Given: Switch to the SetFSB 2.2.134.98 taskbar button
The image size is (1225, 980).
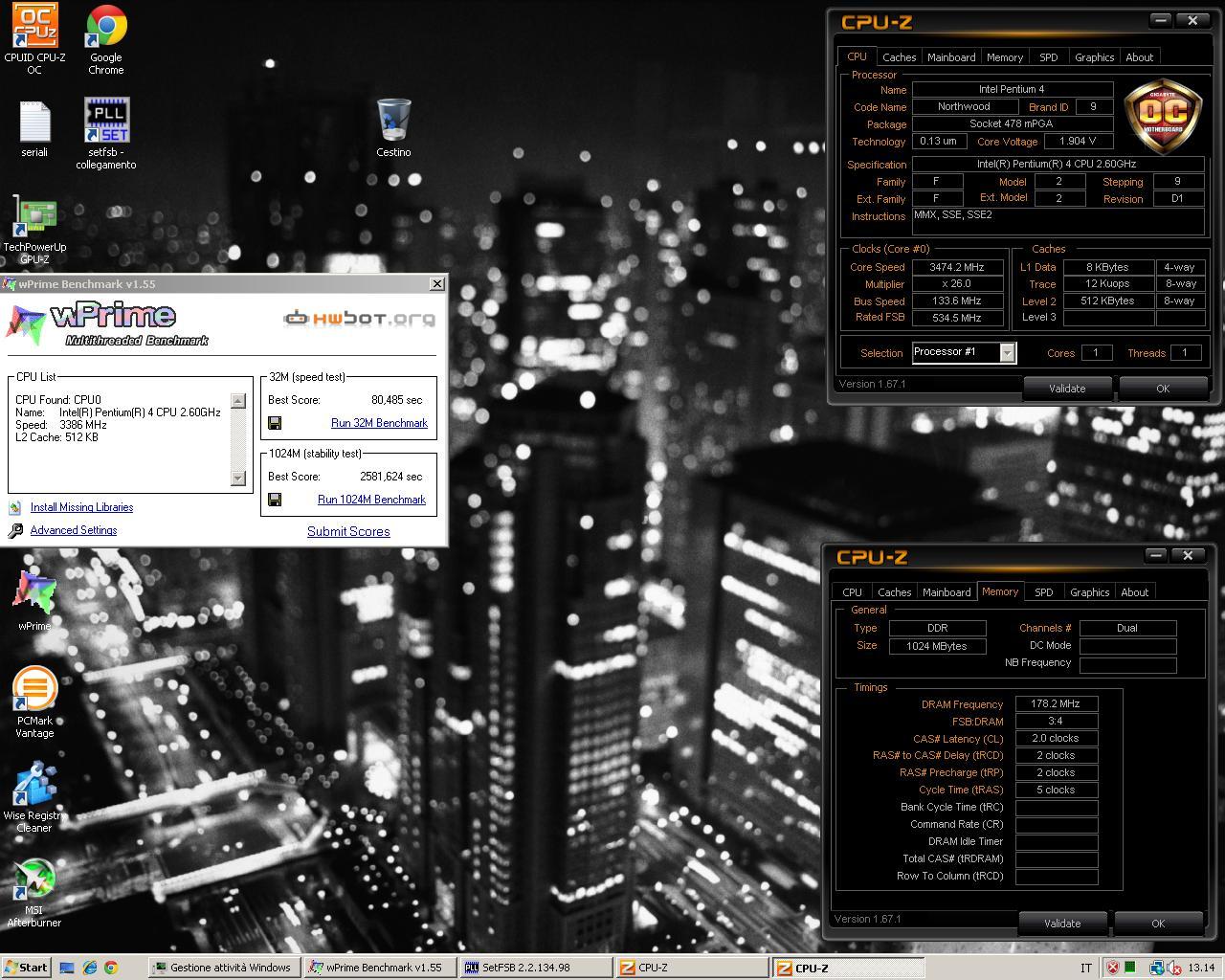Looking at the screenshot, I should pyautogui.click(x=536, y=968).
